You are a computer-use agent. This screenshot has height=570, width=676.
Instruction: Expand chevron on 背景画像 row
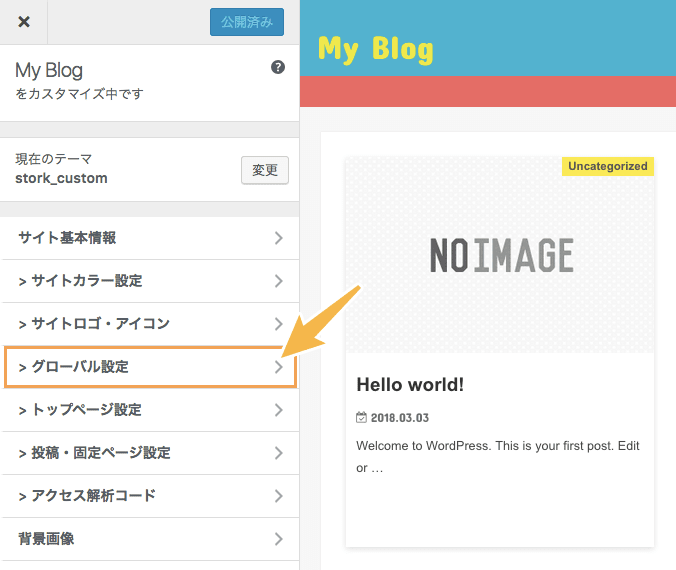(x=279, y=539)
